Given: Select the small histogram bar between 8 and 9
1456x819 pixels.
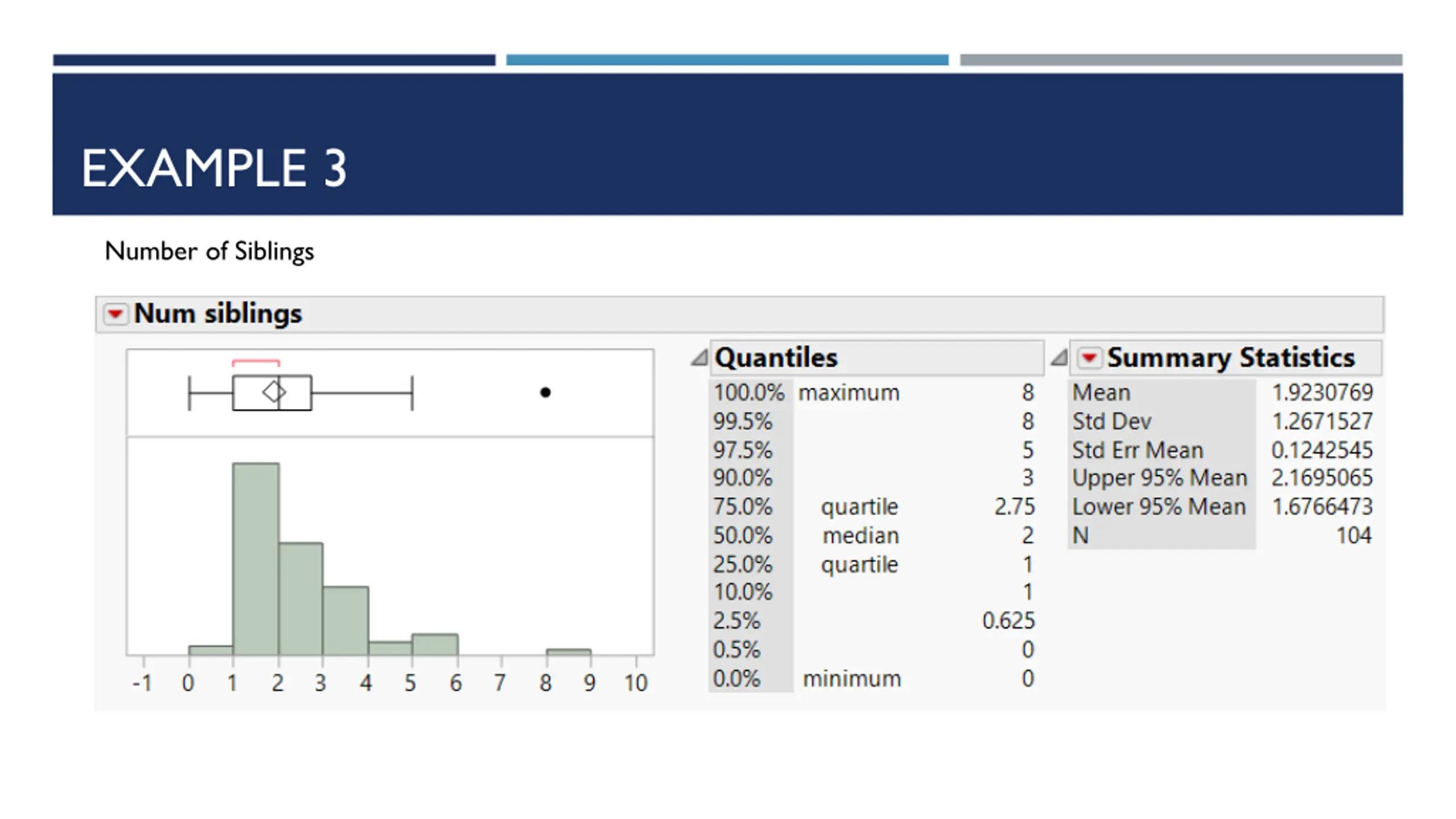Looking at the screenshot, I should point(569,652).
